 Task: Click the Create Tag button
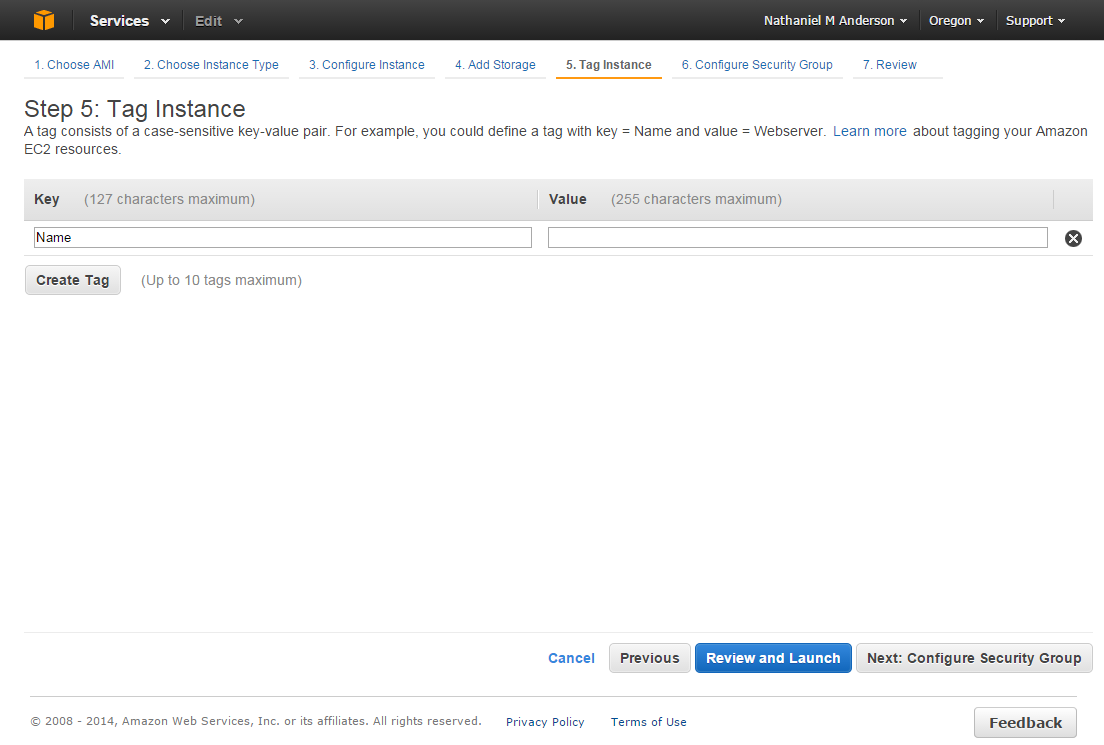pos(73,280)
